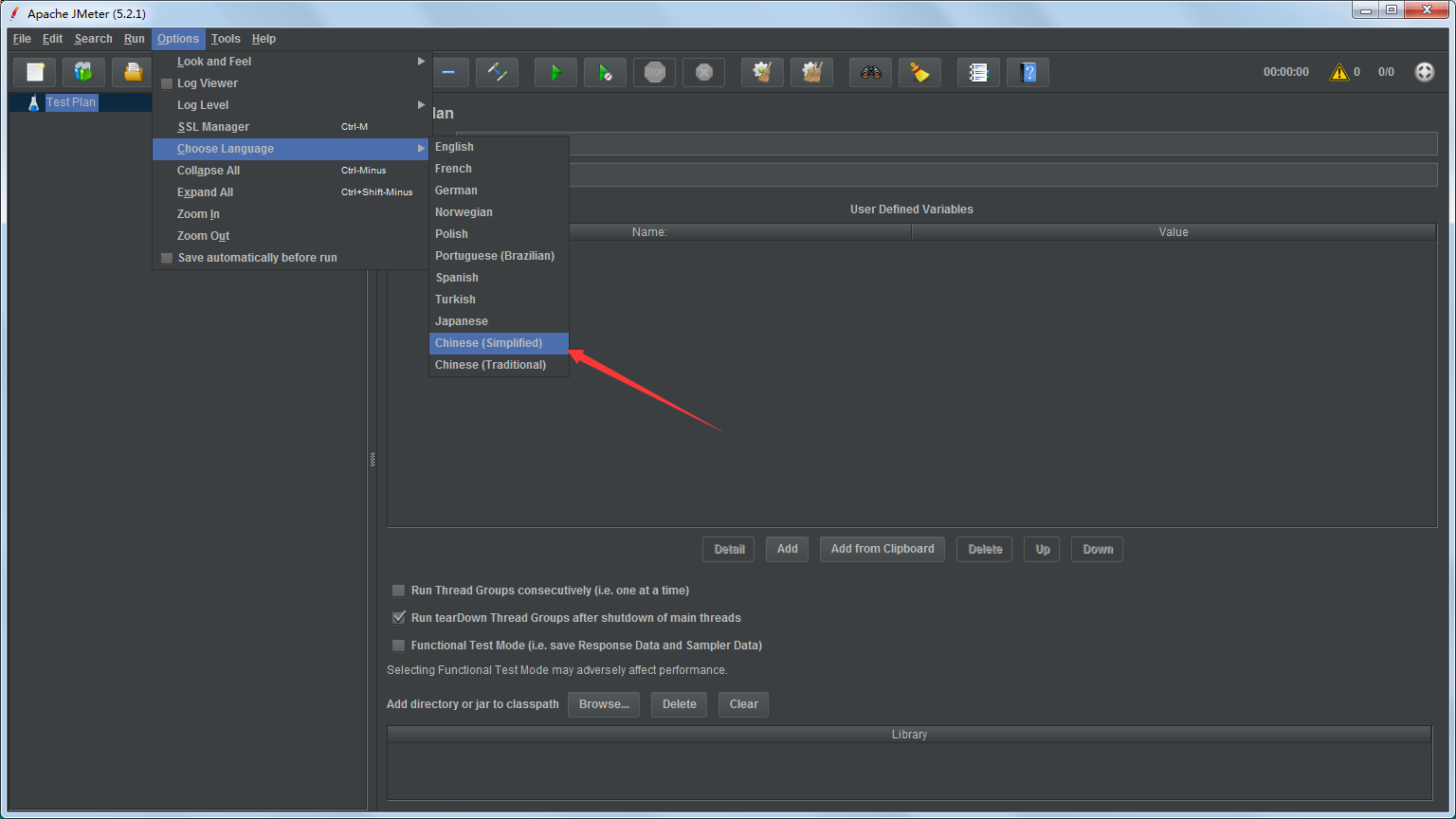Click the Browse... classpath button
The image size is (1456, 819).
pos(604,704)
